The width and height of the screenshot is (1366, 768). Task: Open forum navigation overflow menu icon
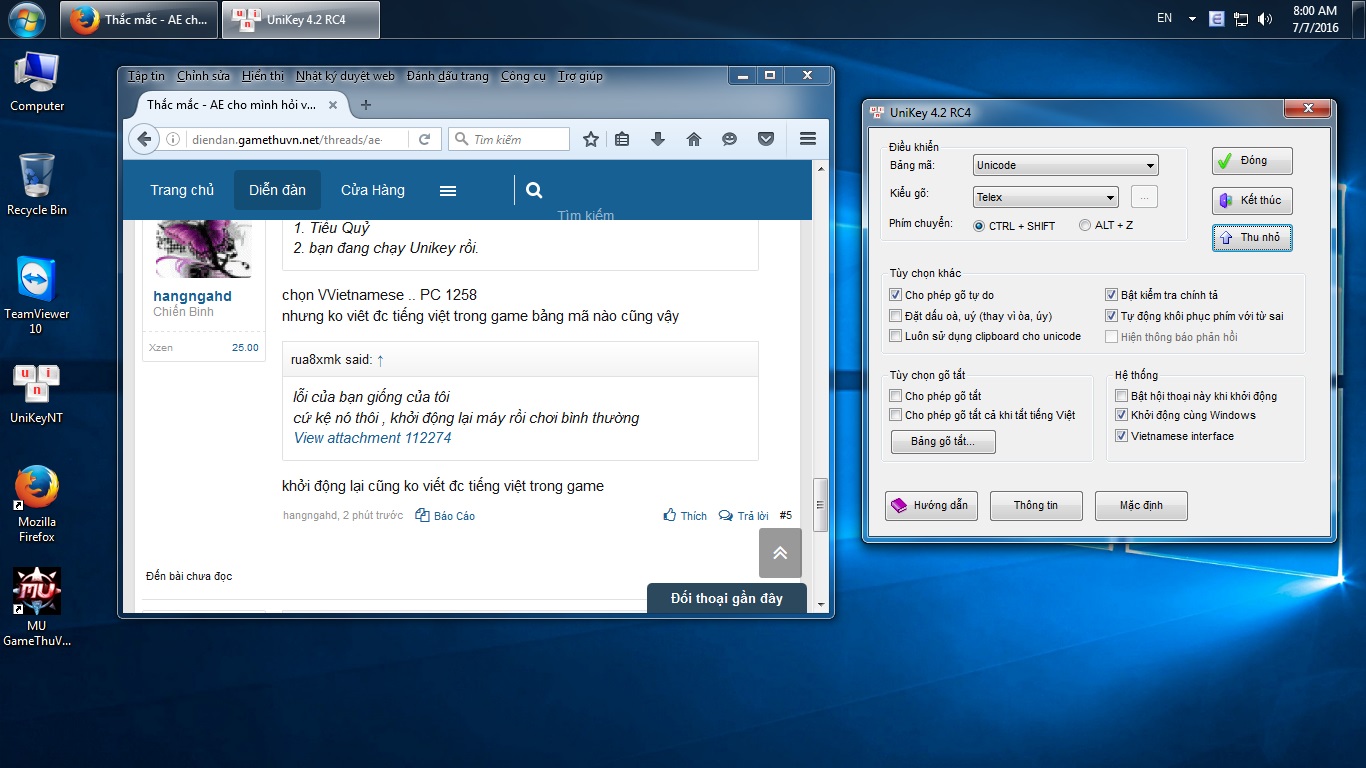tap(448, 190)
